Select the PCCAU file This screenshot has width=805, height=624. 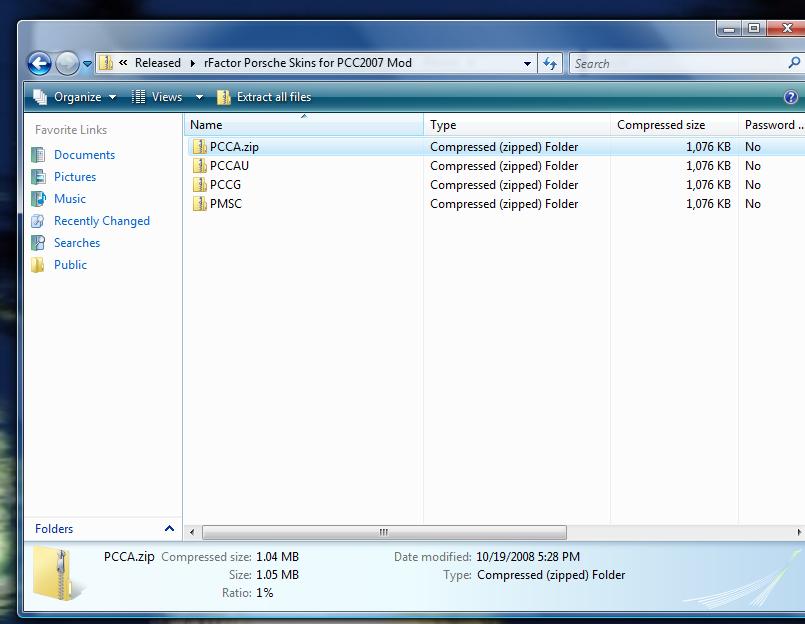229,166
